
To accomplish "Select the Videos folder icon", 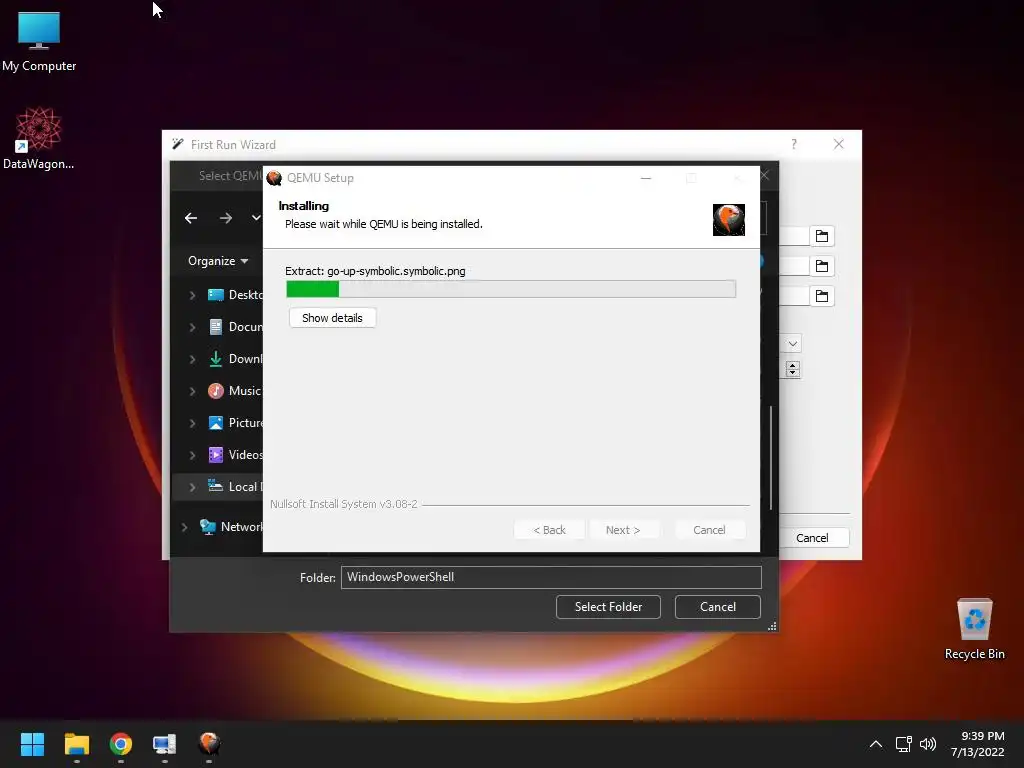I will pos(216,455).
